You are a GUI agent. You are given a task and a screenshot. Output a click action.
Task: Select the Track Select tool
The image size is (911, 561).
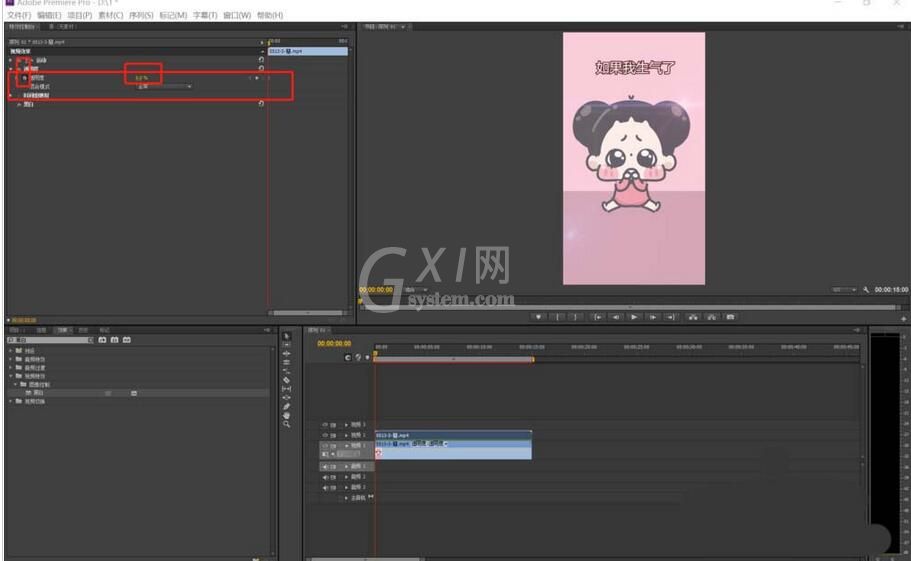(x=286, y=344)
